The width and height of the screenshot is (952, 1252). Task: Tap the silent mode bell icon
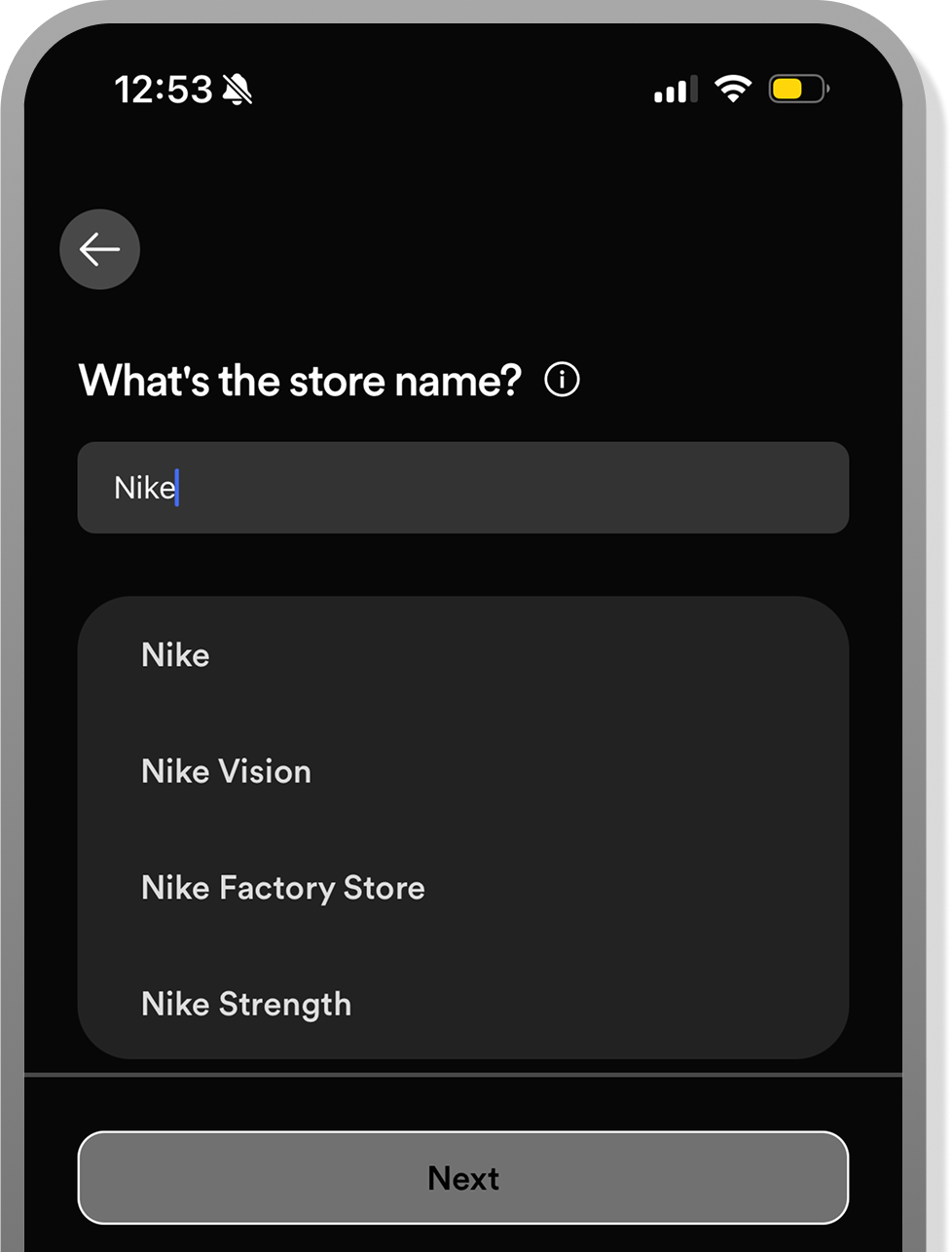point(238,90)
